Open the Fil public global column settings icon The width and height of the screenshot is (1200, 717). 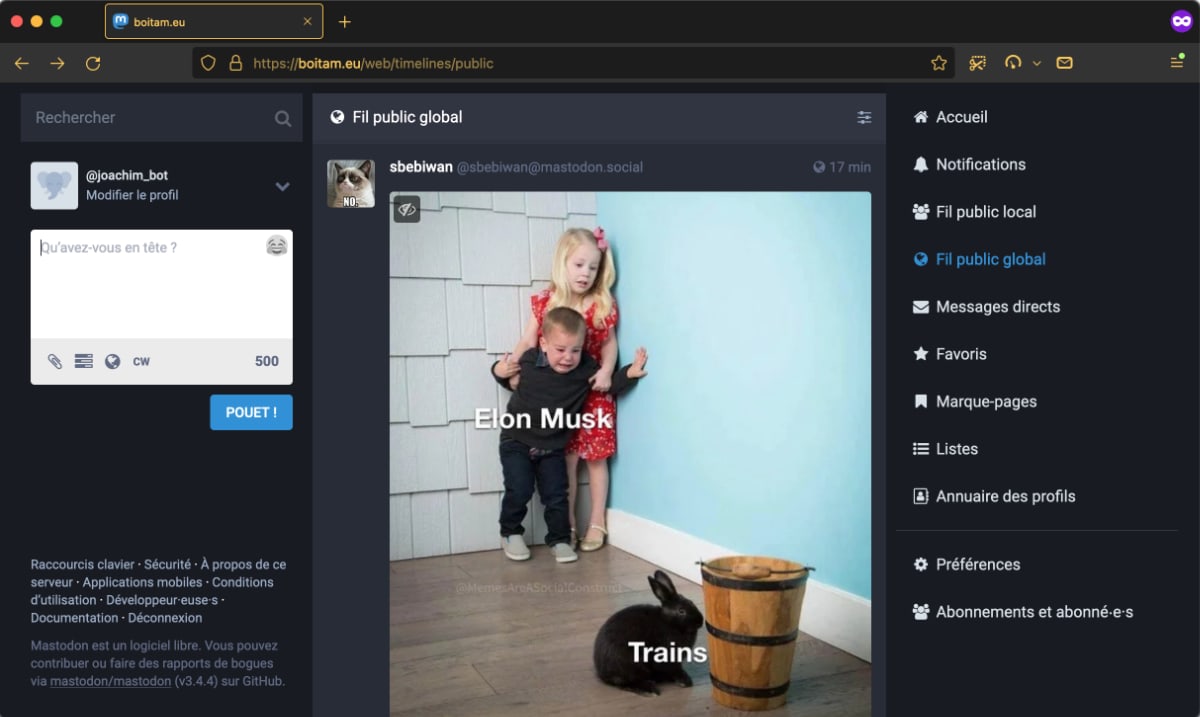click(x=864, y=117)
